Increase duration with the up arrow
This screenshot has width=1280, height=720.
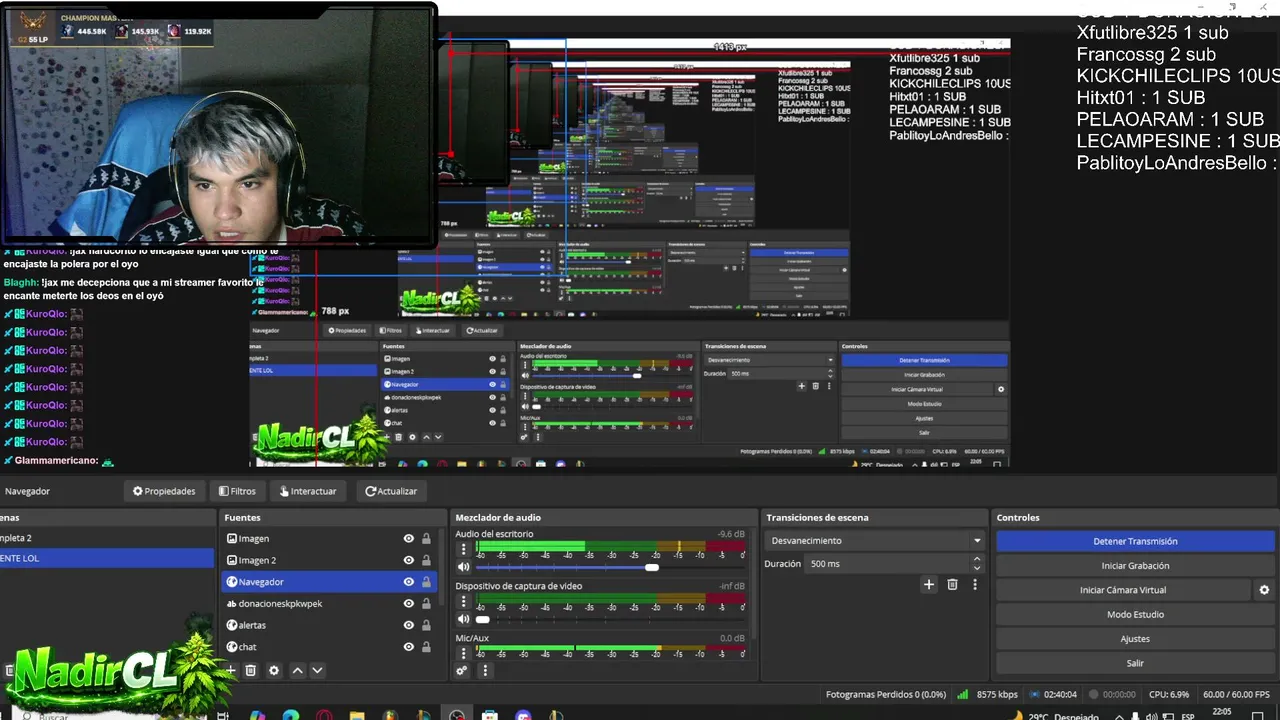click(977, 559)
